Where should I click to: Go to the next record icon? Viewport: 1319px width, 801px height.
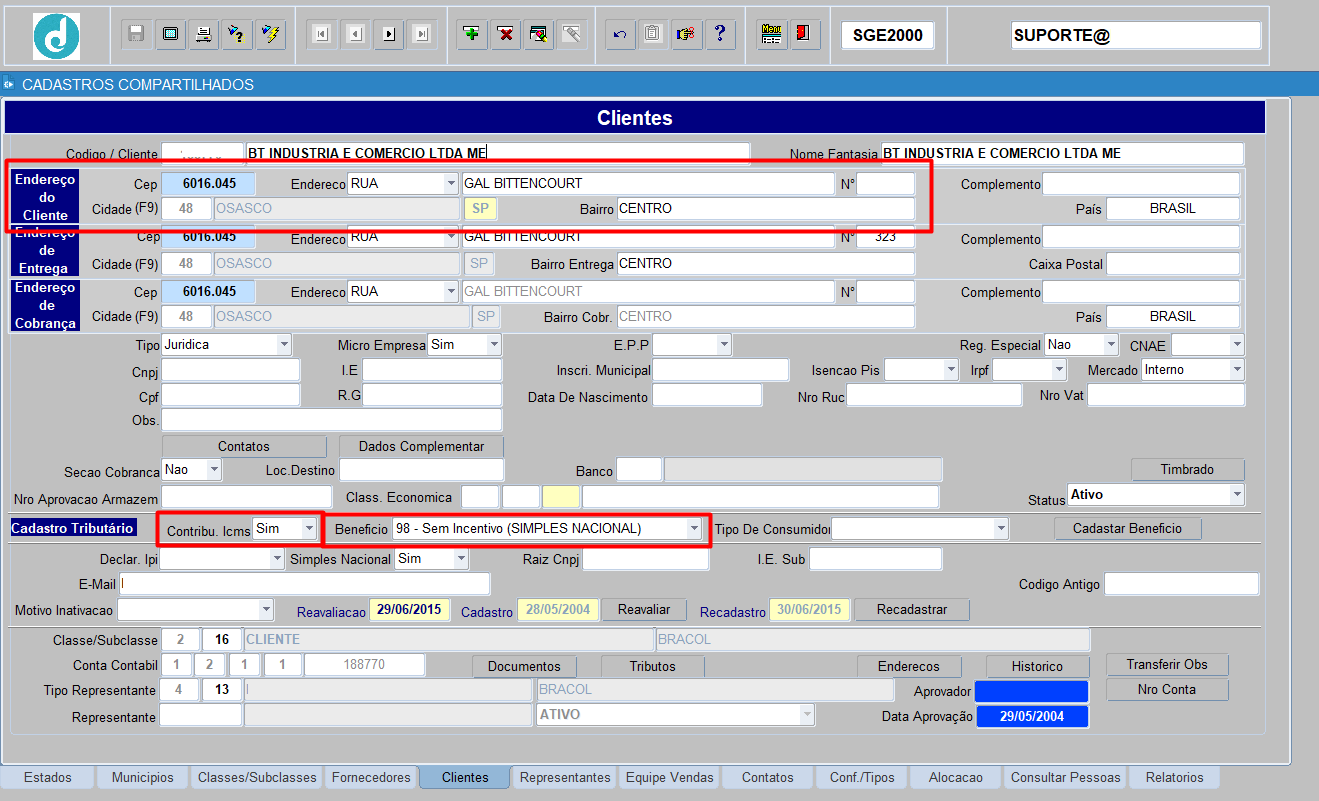point(389,34)
